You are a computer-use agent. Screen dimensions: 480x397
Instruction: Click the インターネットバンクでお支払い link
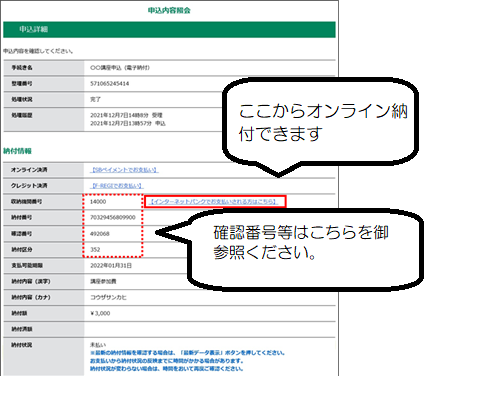pos(215,202)
